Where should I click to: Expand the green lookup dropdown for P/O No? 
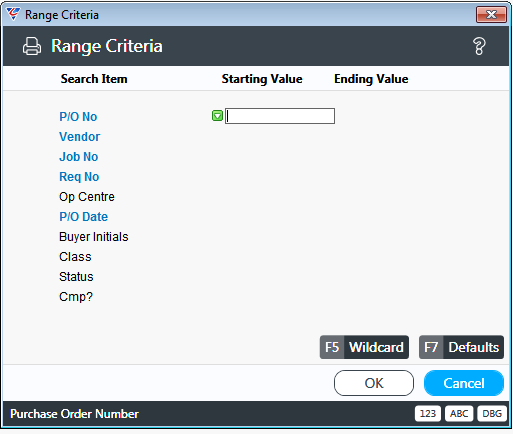pos(217,116)
